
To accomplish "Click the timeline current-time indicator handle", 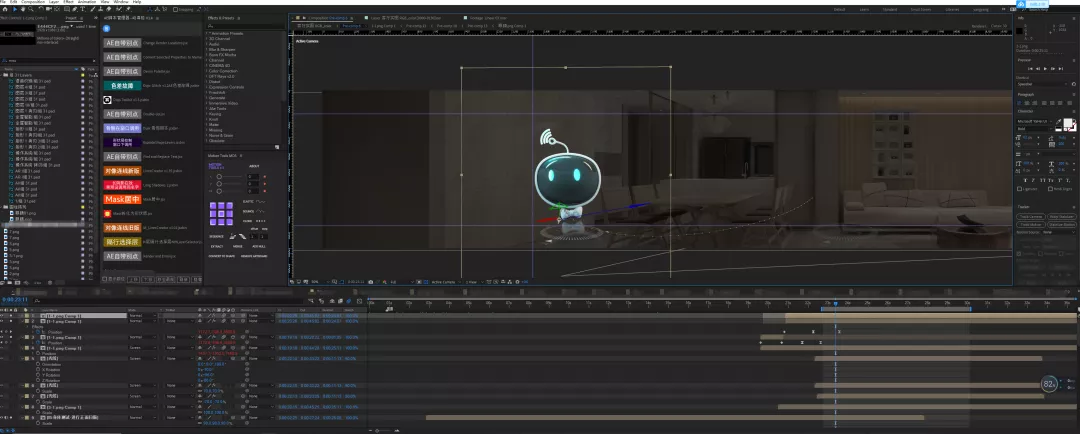I will (835, 303).
